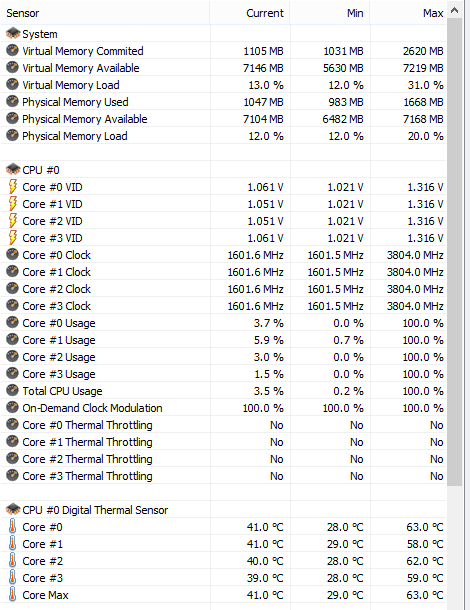Click the Core #0 thermometer icon

pyautogui.click(x=12, y=527)
